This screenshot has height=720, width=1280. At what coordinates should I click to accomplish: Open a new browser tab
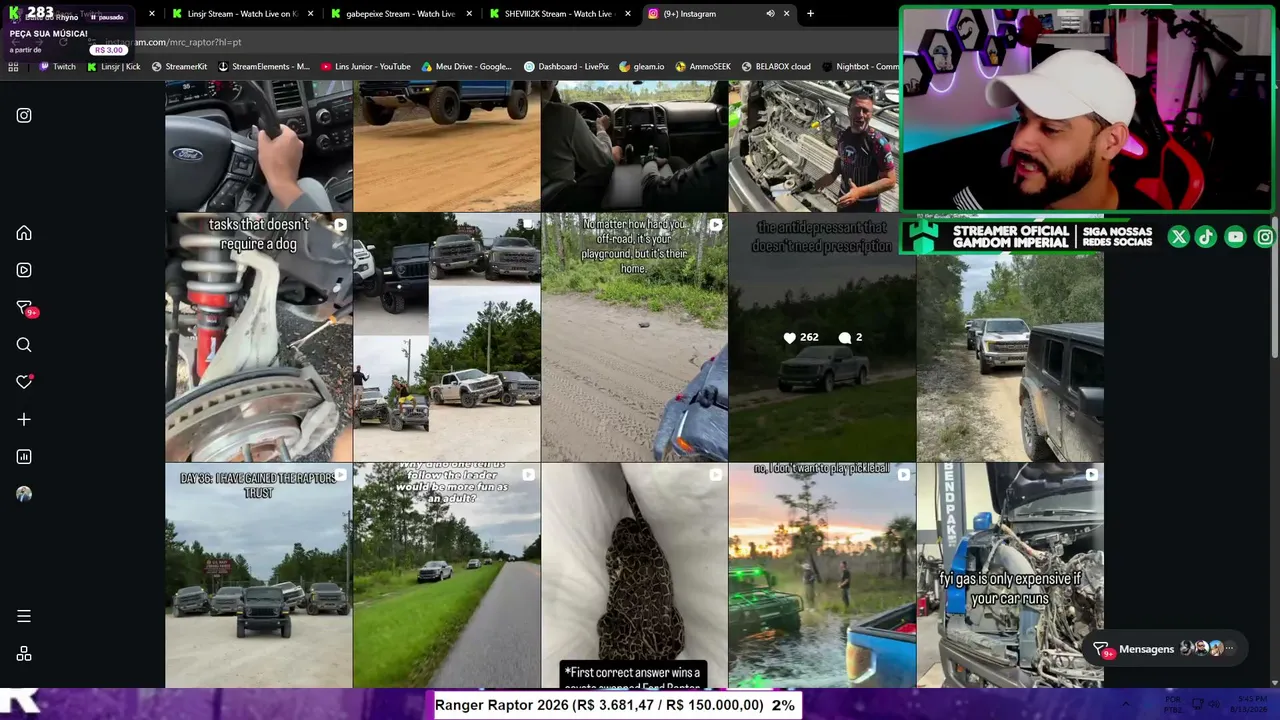pos(810,14)
